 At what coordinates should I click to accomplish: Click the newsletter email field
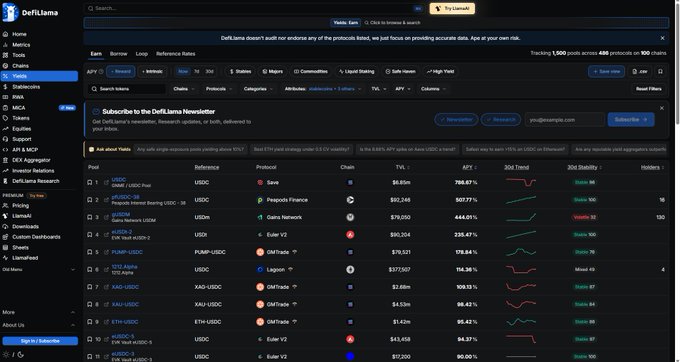[564, 120]
